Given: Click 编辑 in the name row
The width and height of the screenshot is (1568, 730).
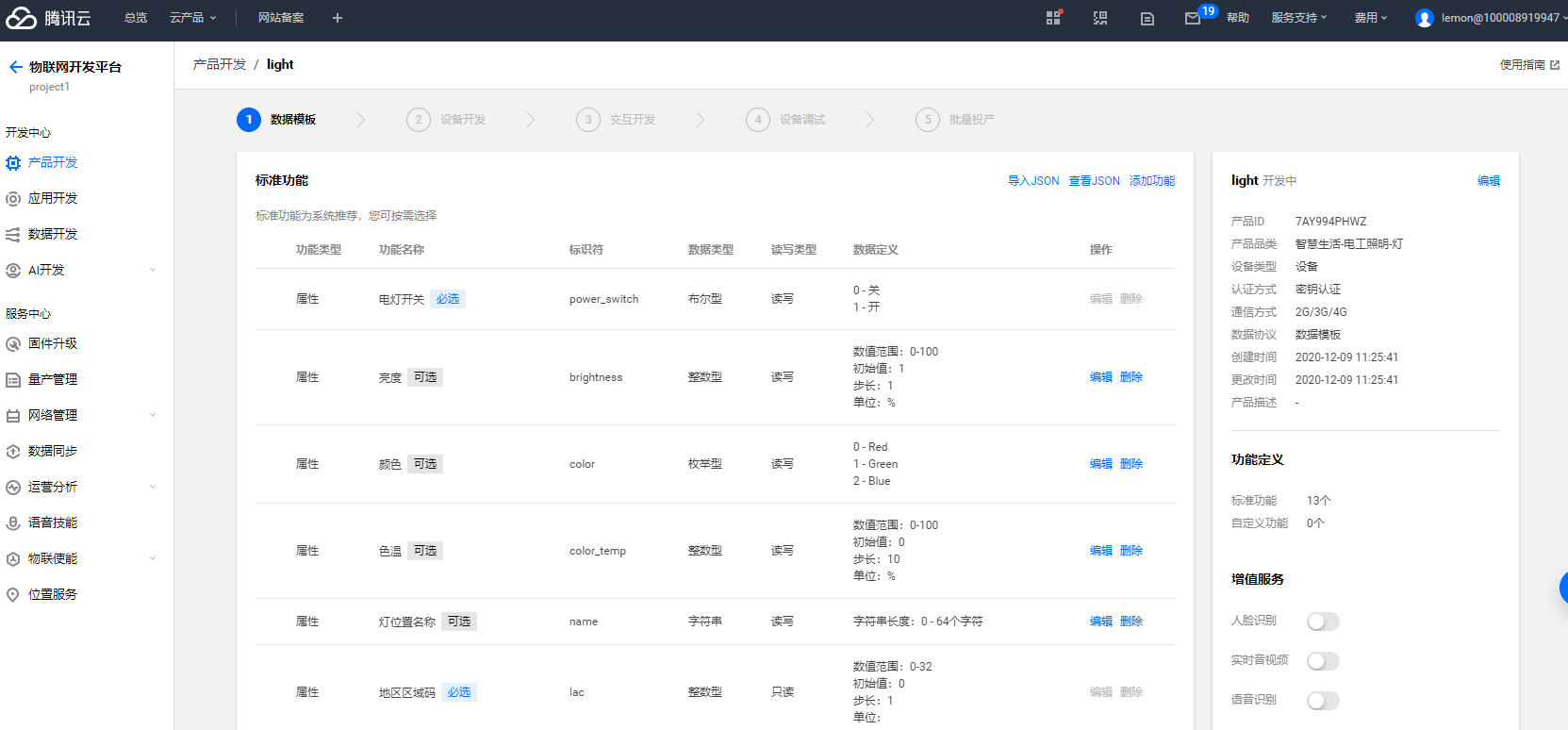Looking at the screenshot, I should [1101, 622].
